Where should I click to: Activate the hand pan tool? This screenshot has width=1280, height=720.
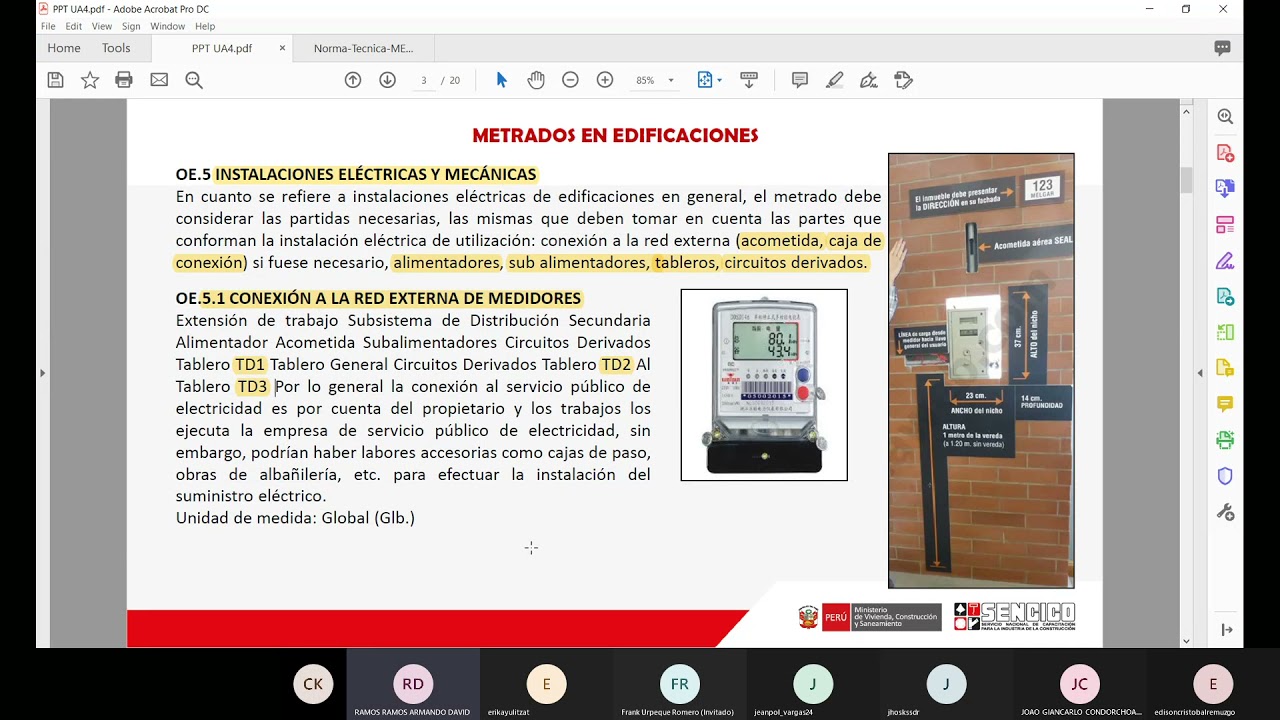click(x=536, y=80)
